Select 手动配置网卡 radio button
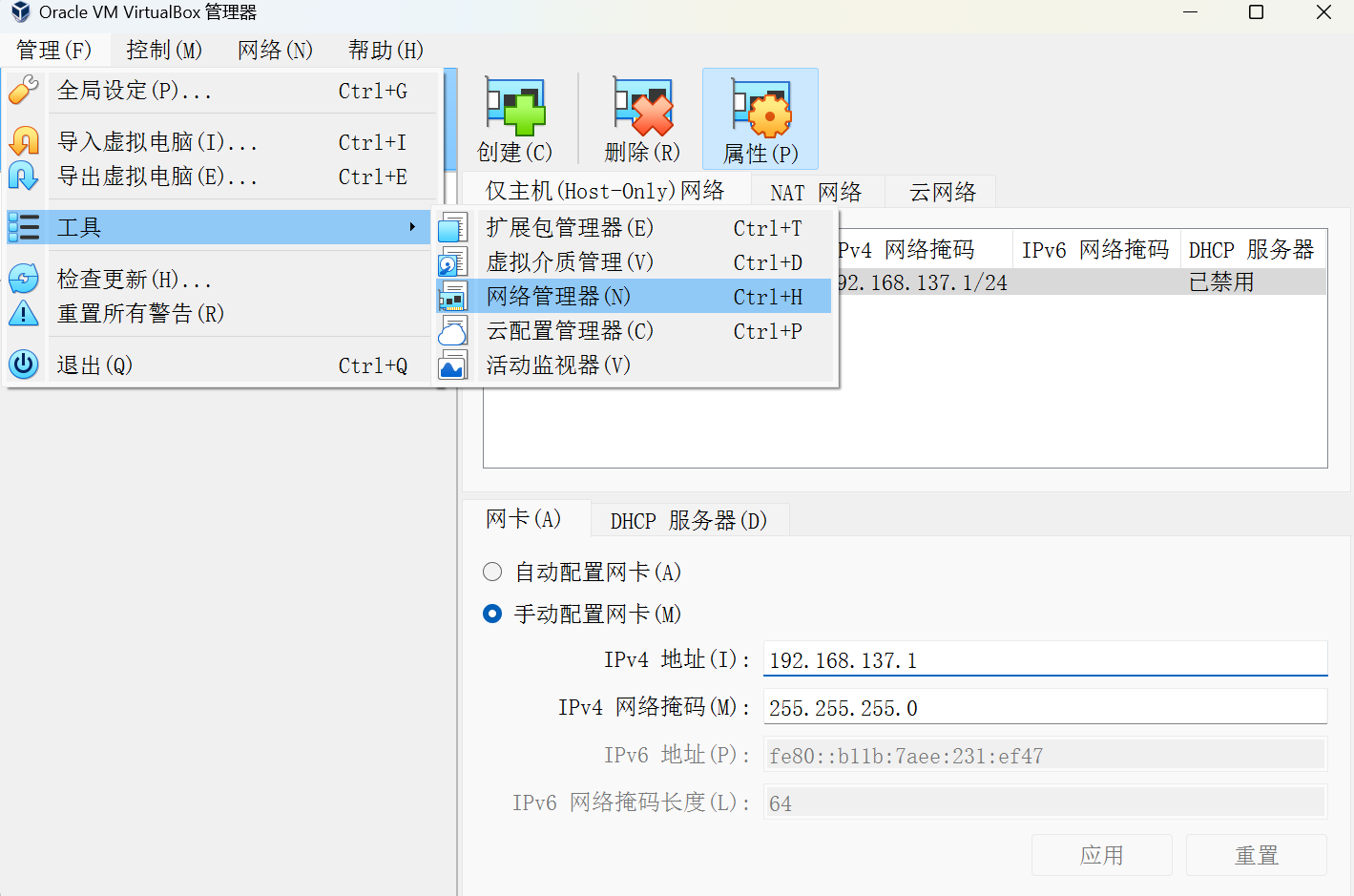This screenshot has height=896, width=1354. coord(492,614)
